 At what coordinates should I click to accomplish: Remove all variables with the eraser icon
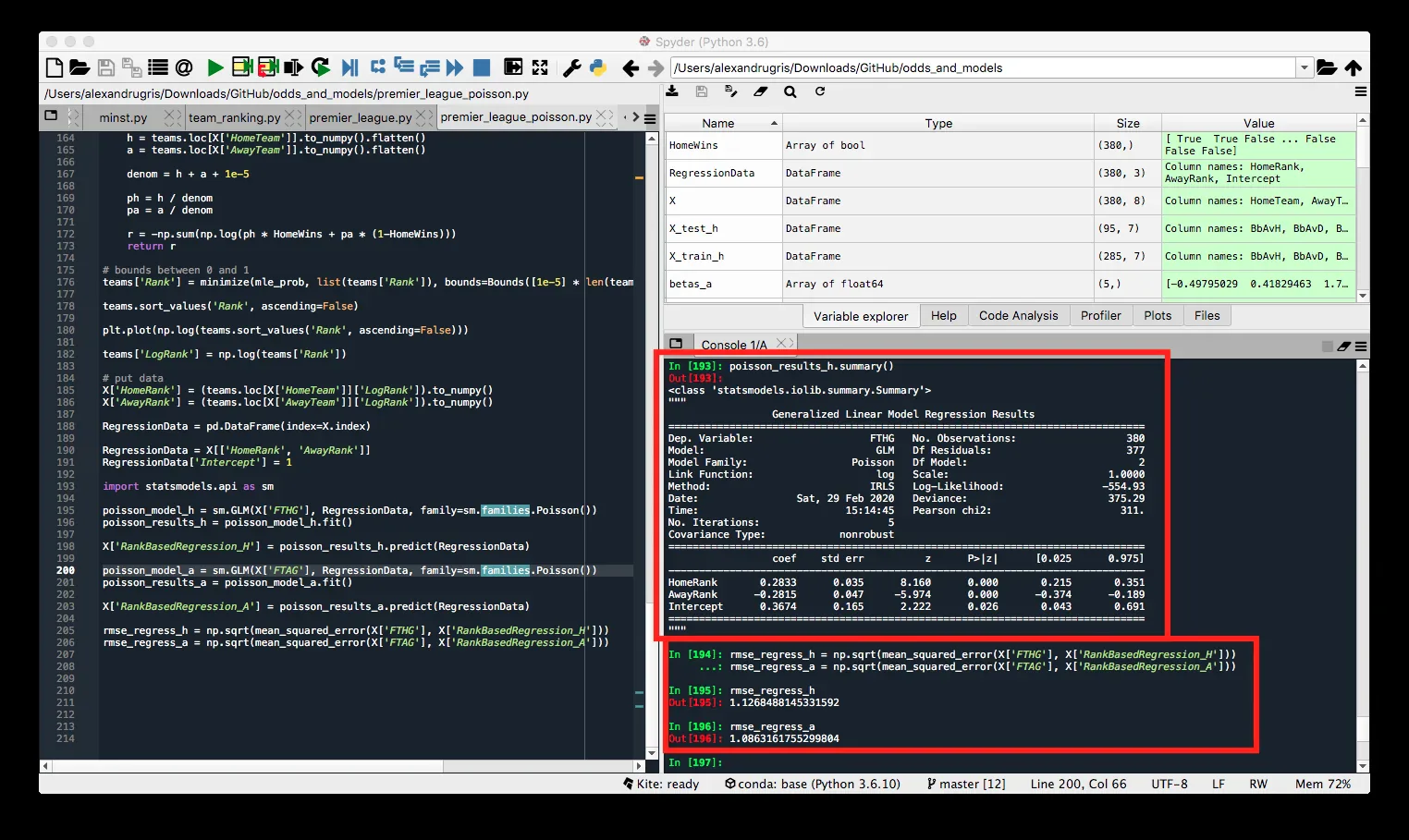pos(761,91)
